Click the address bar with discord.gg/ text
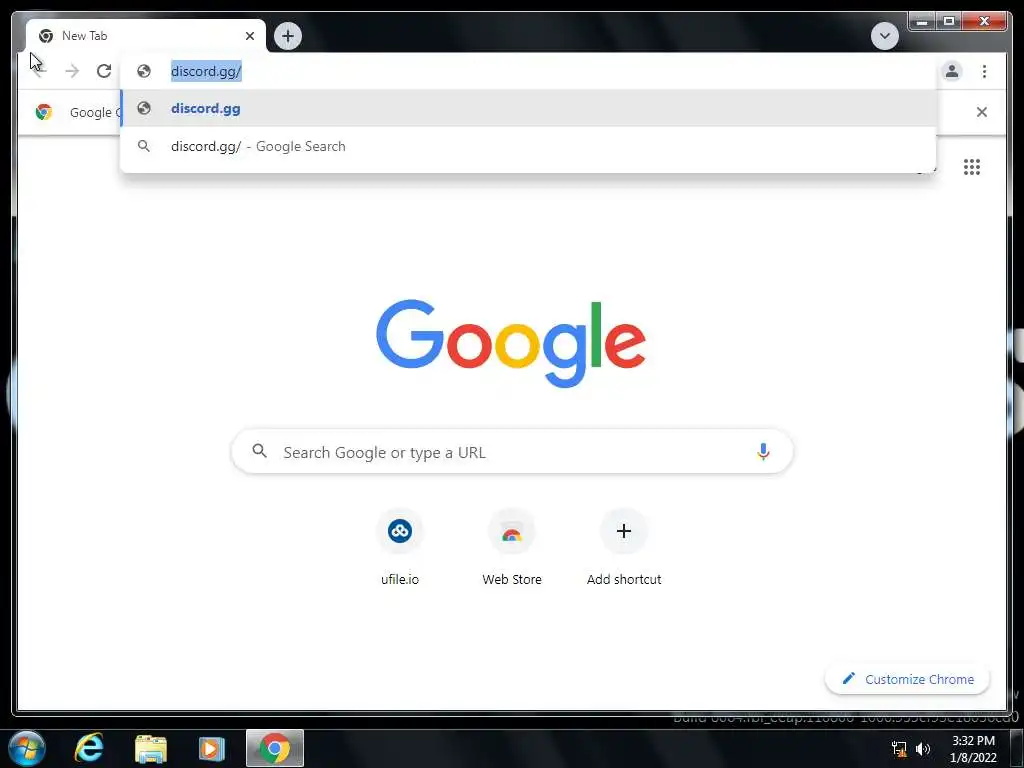 (528, 71)
